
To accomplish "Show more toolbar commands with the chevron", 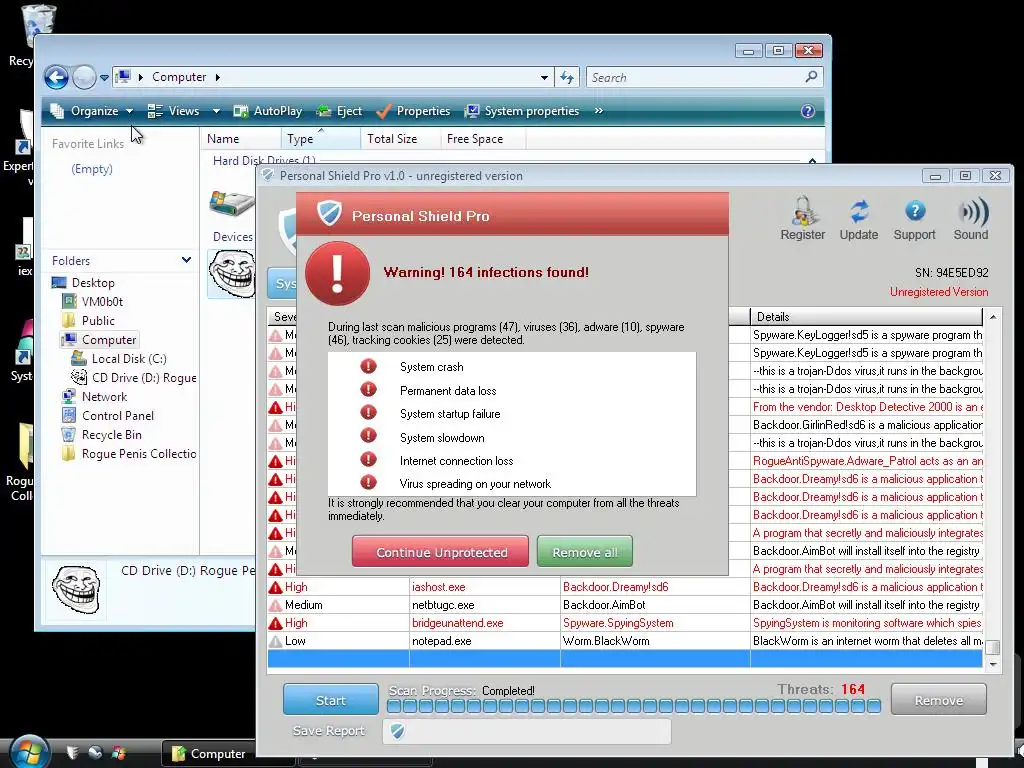I will pyautogui.click(x=599, y=111).
